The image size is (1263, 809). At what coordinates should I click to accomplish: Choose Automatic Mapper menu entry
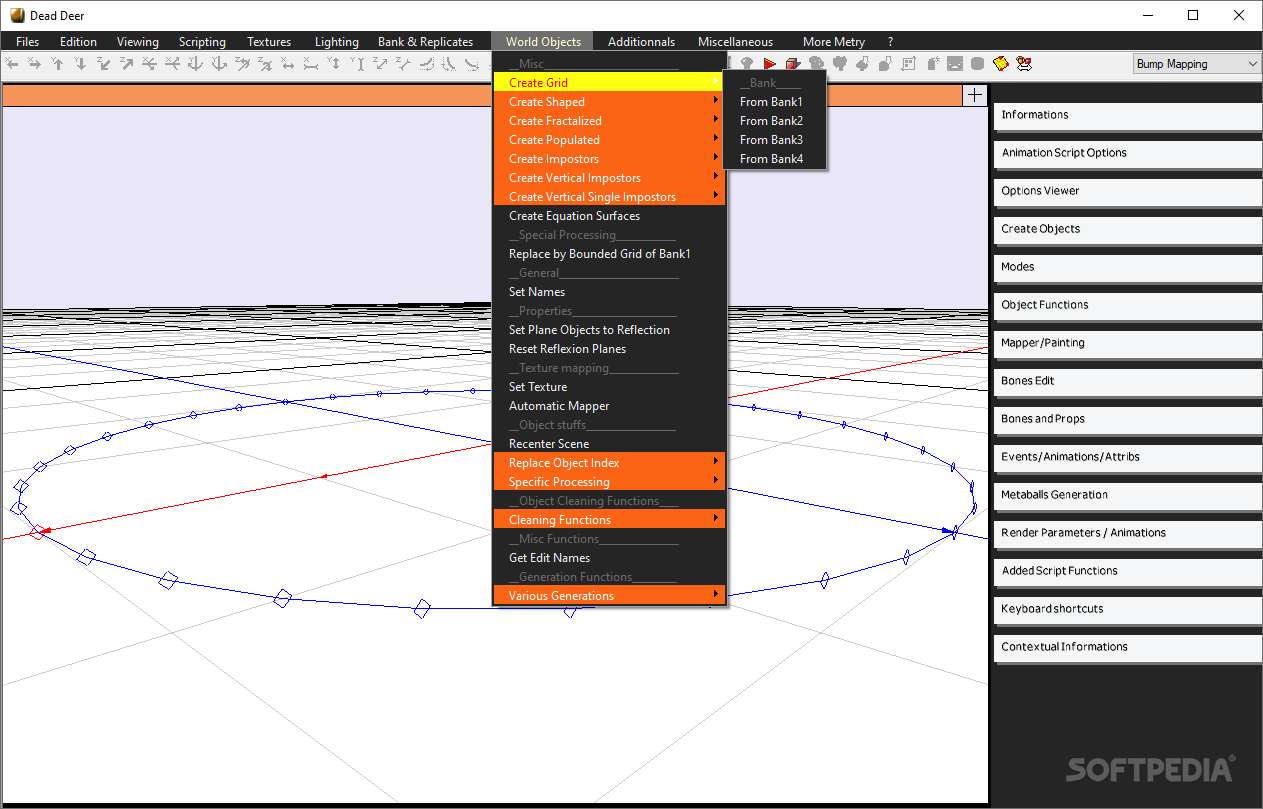pyautogui.click(x=610, y=406)
